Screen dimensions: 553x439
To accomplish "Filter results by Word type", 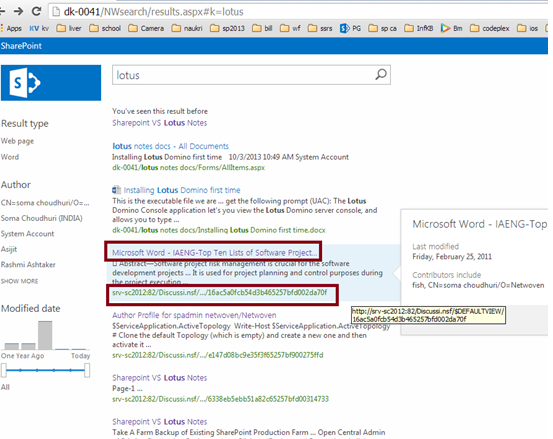I will (10, 157).
